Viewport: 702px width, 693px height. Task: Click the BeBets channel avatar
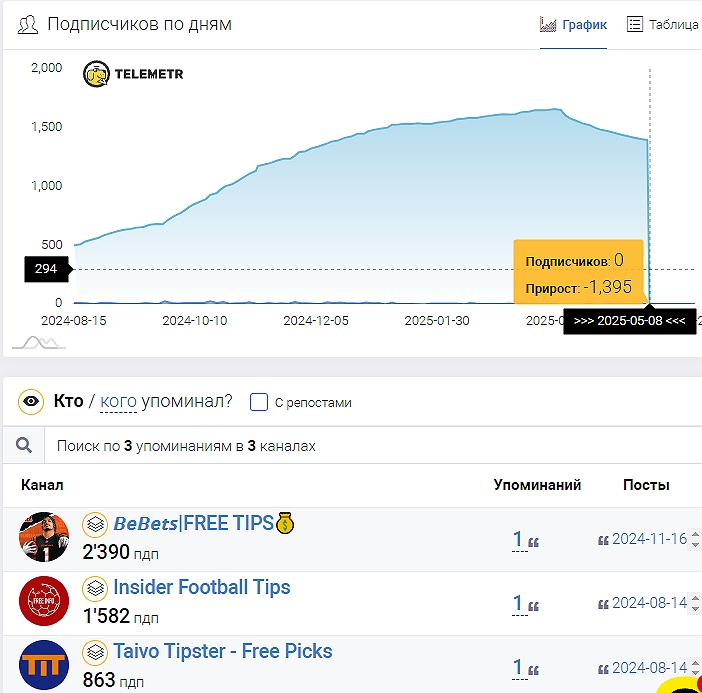(x=44, y=538)
